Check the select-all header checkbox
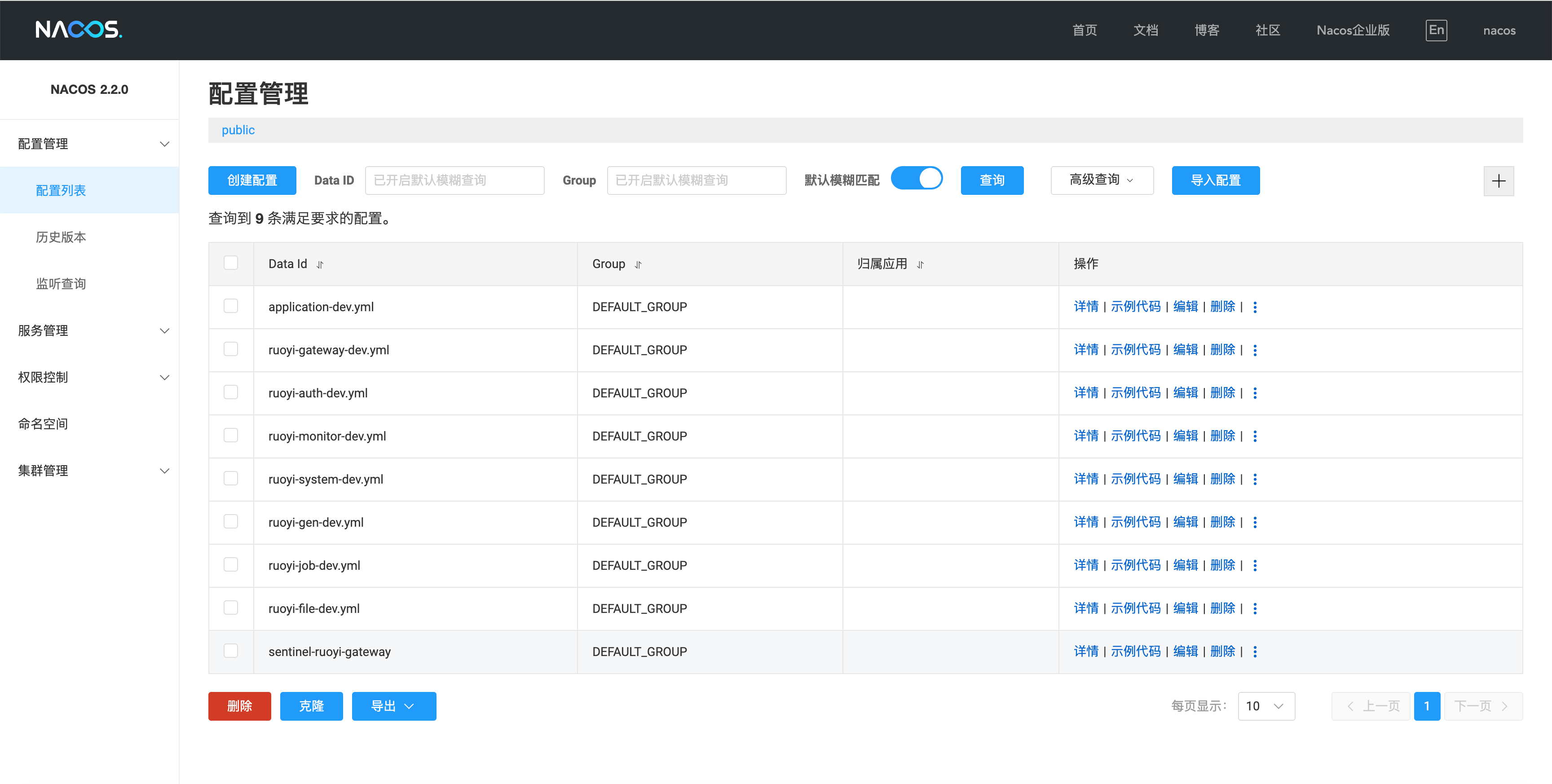Viewport: 1552px width, 784px height. (x=231, y=263)
